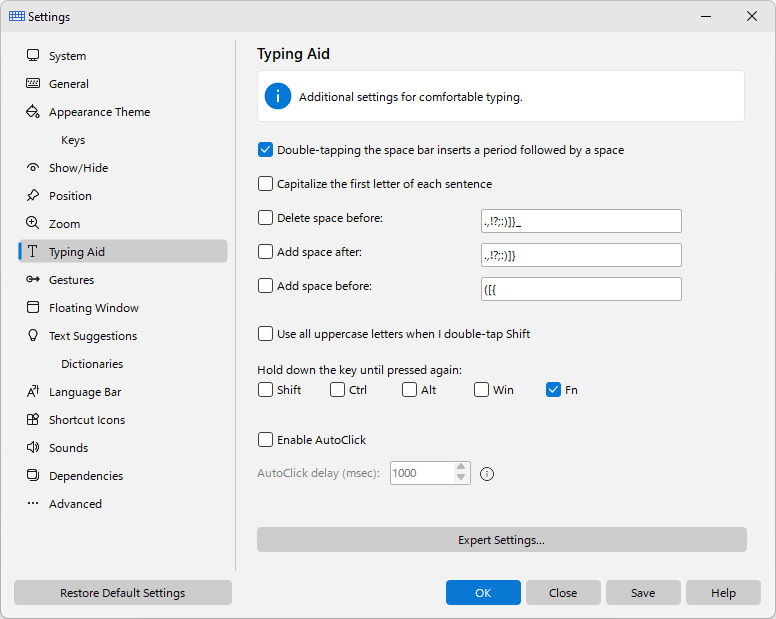Open the Text Suggestions lightbulb icon

point(33,335)
